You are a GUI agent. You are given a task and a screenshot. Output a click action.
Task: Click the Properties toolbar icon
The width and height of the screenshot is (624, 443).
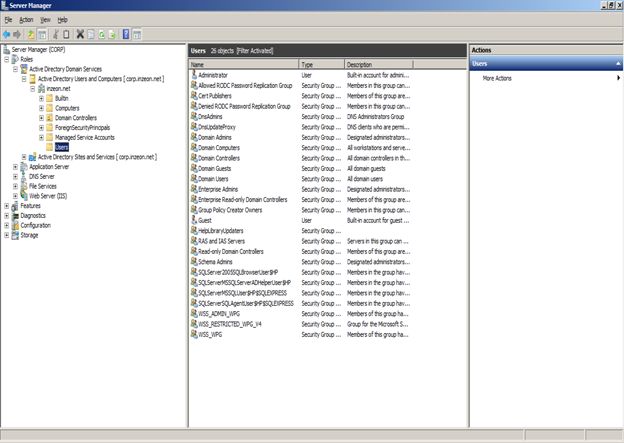pos(91,35)
